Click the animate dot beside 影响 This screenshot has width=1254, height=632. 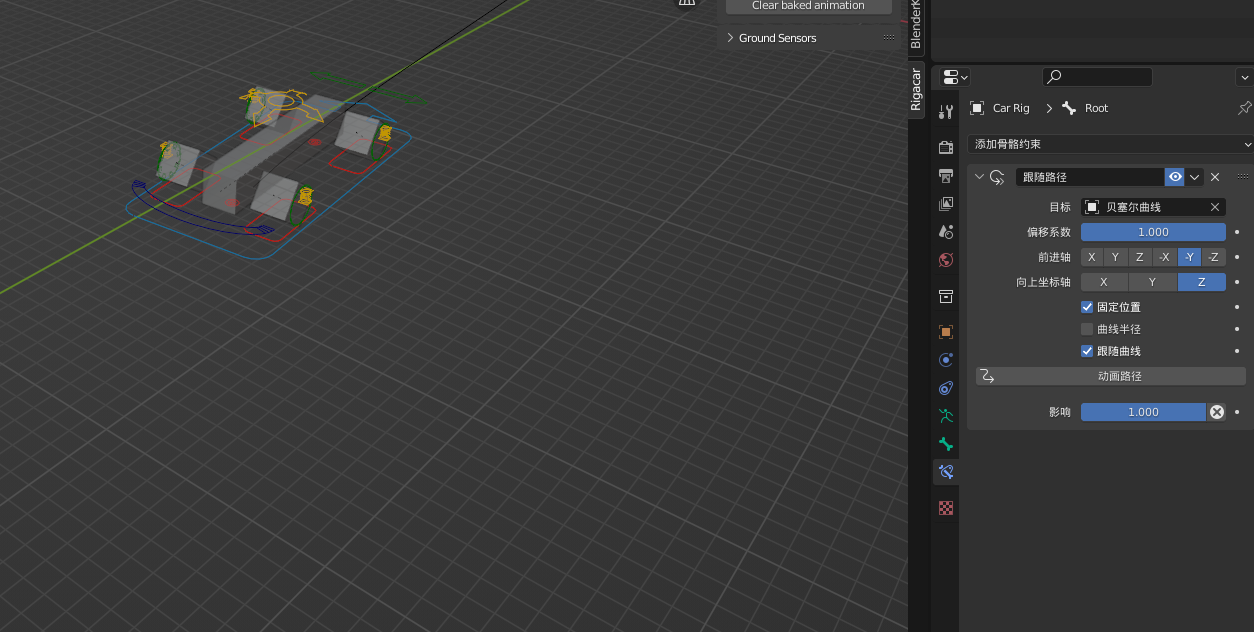1237,412
